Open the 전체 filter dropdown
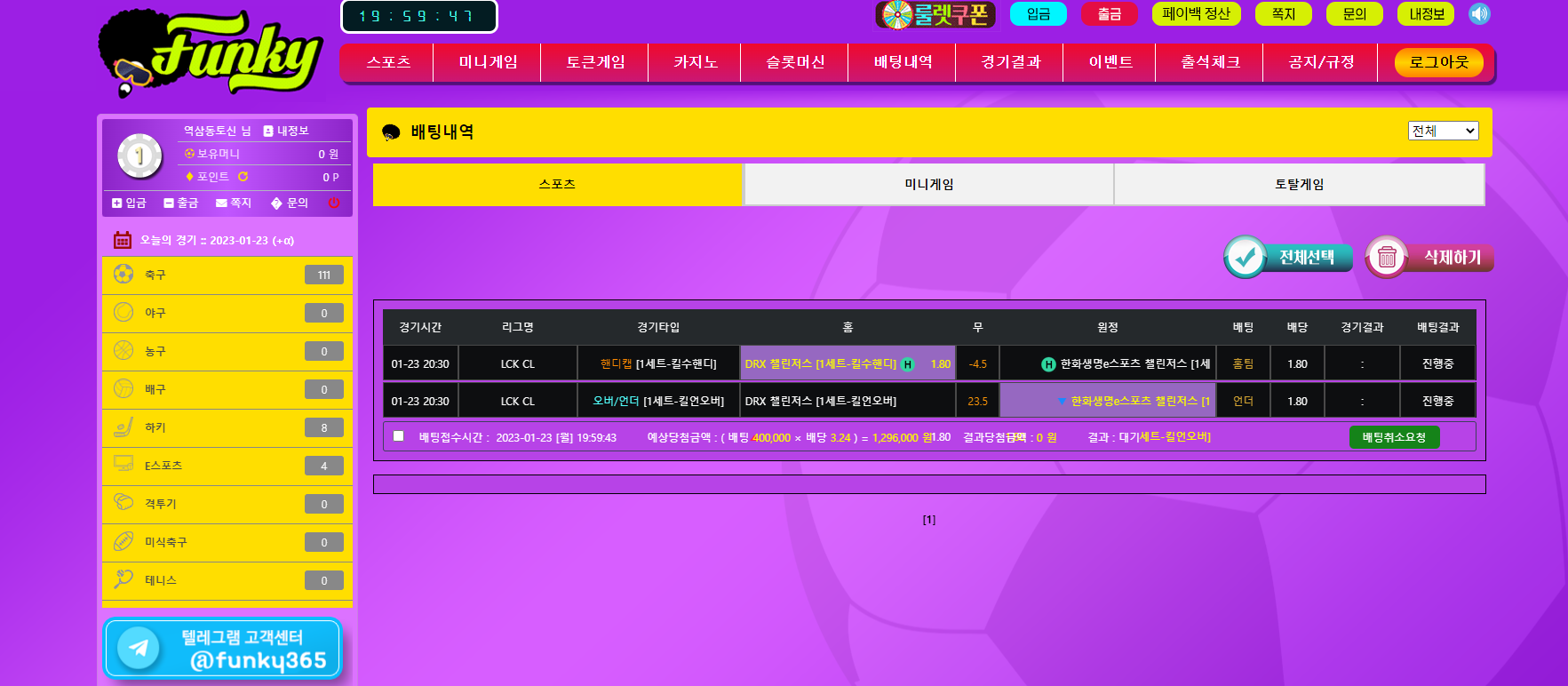1568x686 pixels. (x=1443, y=131)
